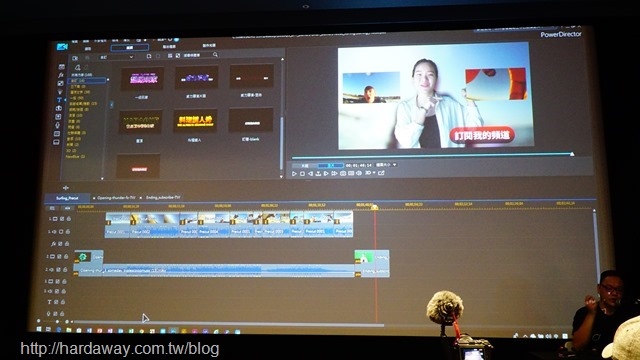Open the PiP Objects Room sidebar icon
This screenshot has width=640, height=360.
[60, 83]
